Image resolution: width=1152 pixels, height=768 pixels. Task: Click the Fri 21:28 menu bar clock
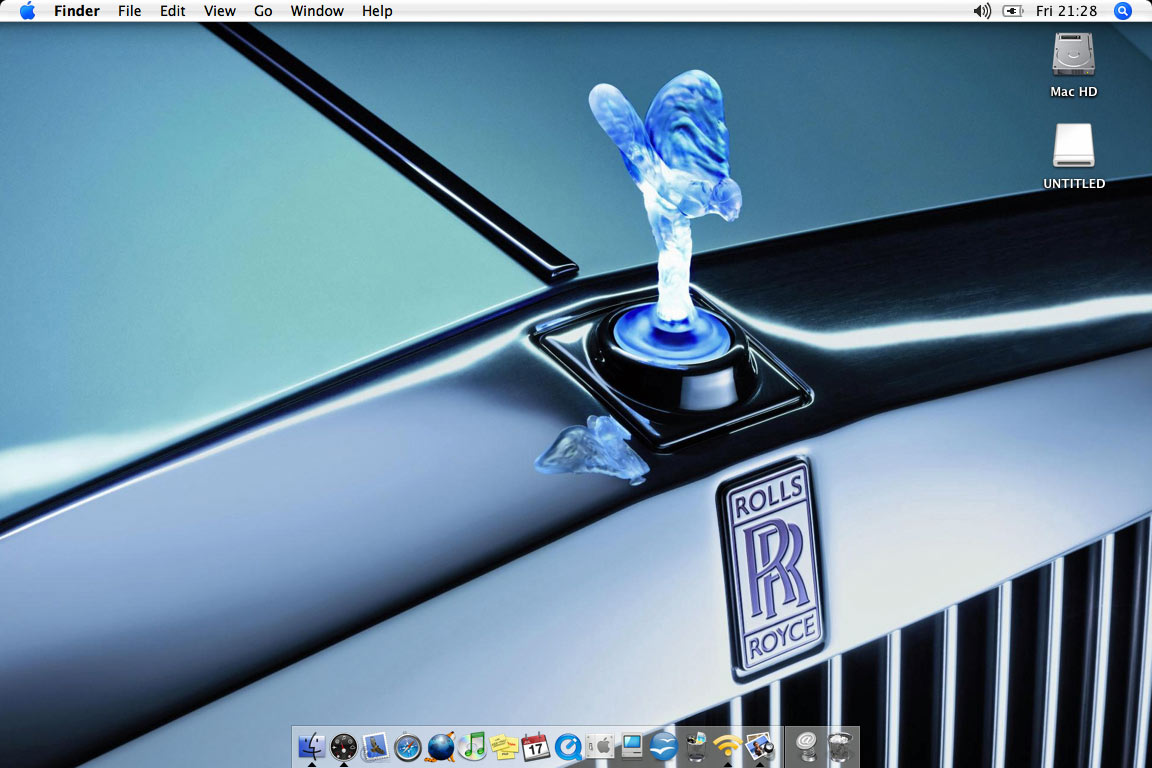[1066, 11]
